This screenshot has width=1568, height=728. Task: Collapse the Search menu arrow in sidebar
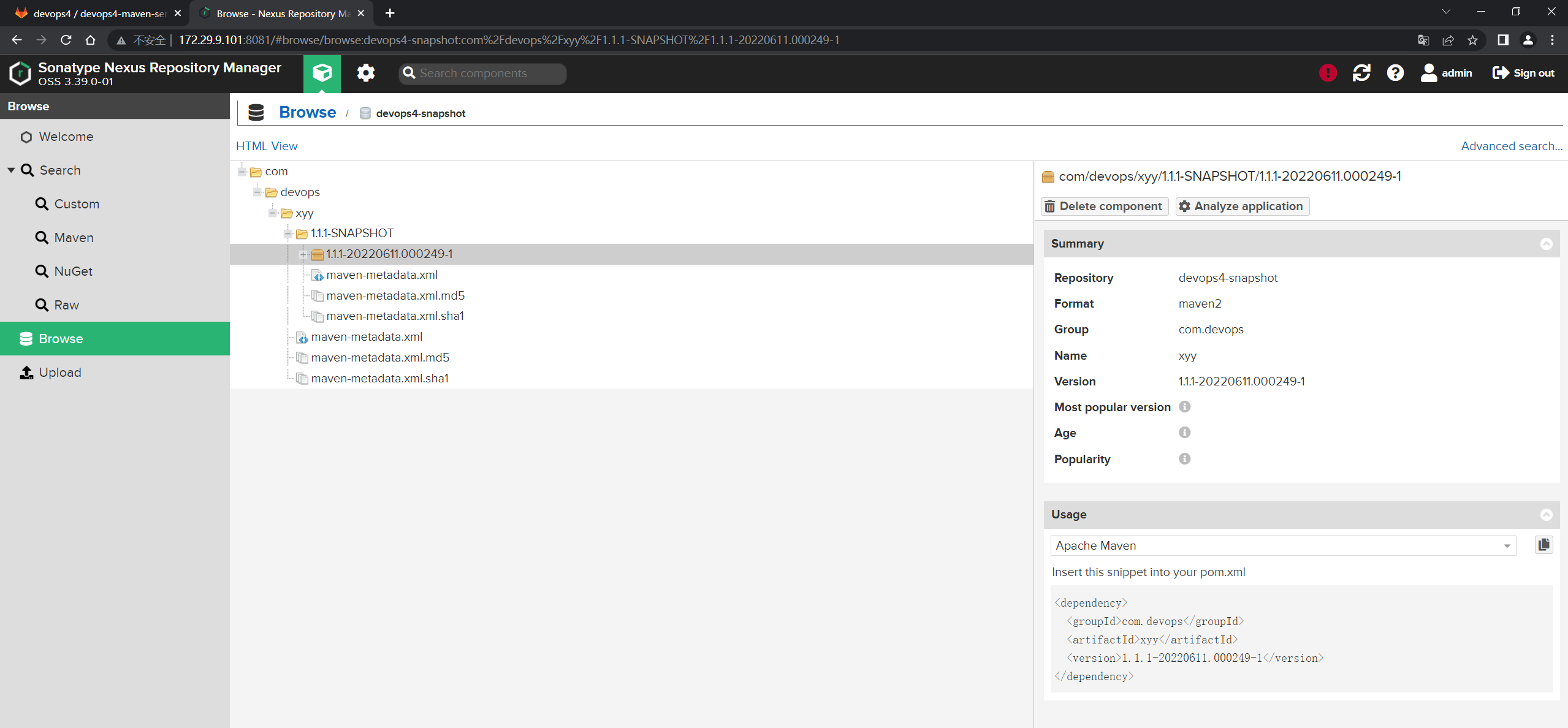[11, 170]
